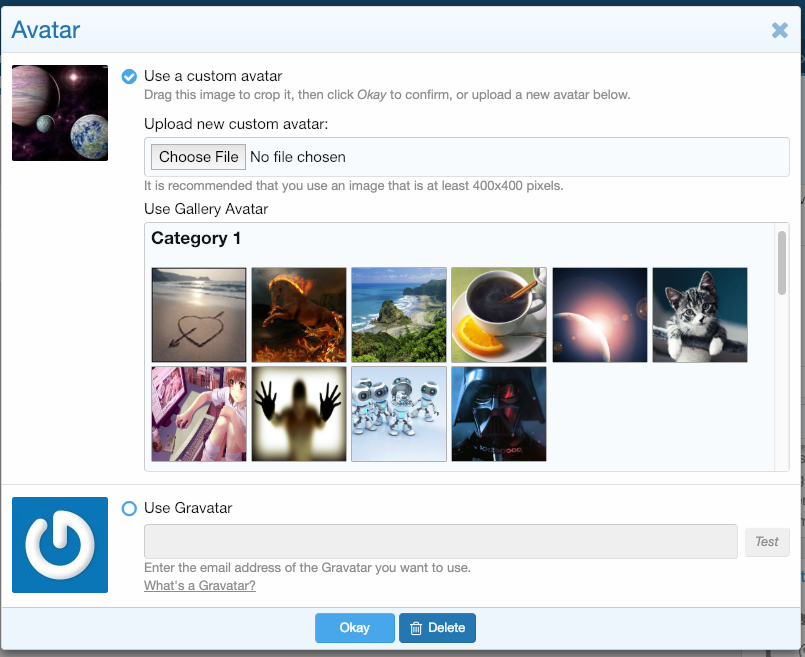Enable the Use a custom avatar option
Screen dimensions: 805x657
(129, 77)
